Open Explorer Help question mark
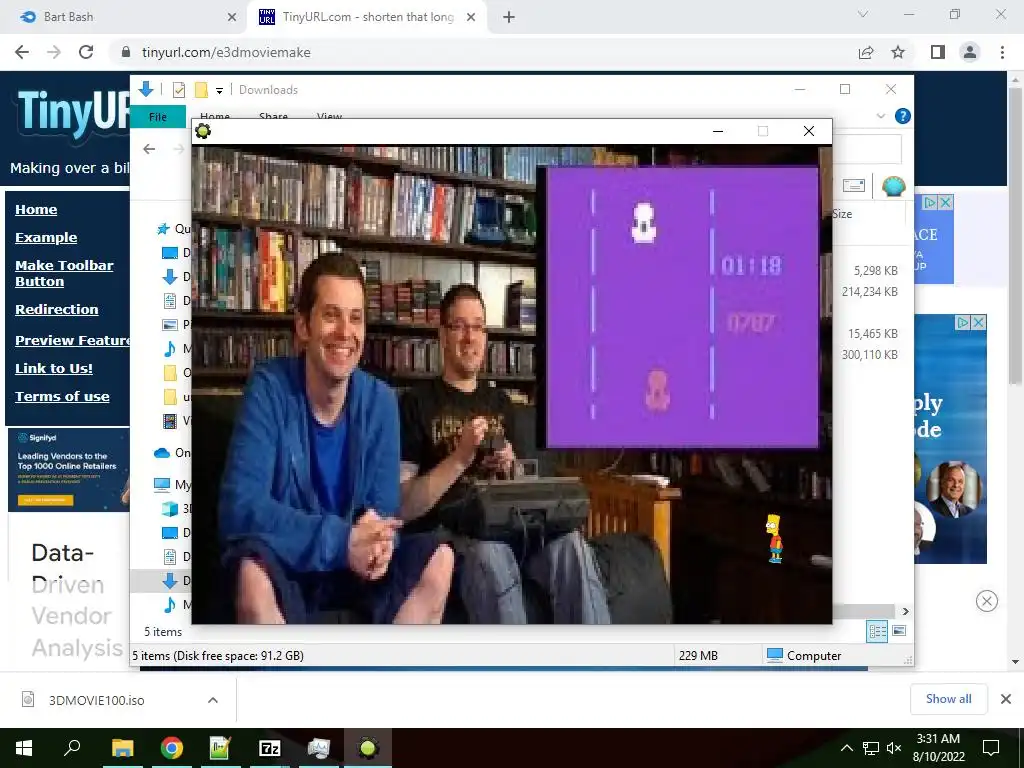The height and width of the screenshot is (768, 1024). click(903, 116)
